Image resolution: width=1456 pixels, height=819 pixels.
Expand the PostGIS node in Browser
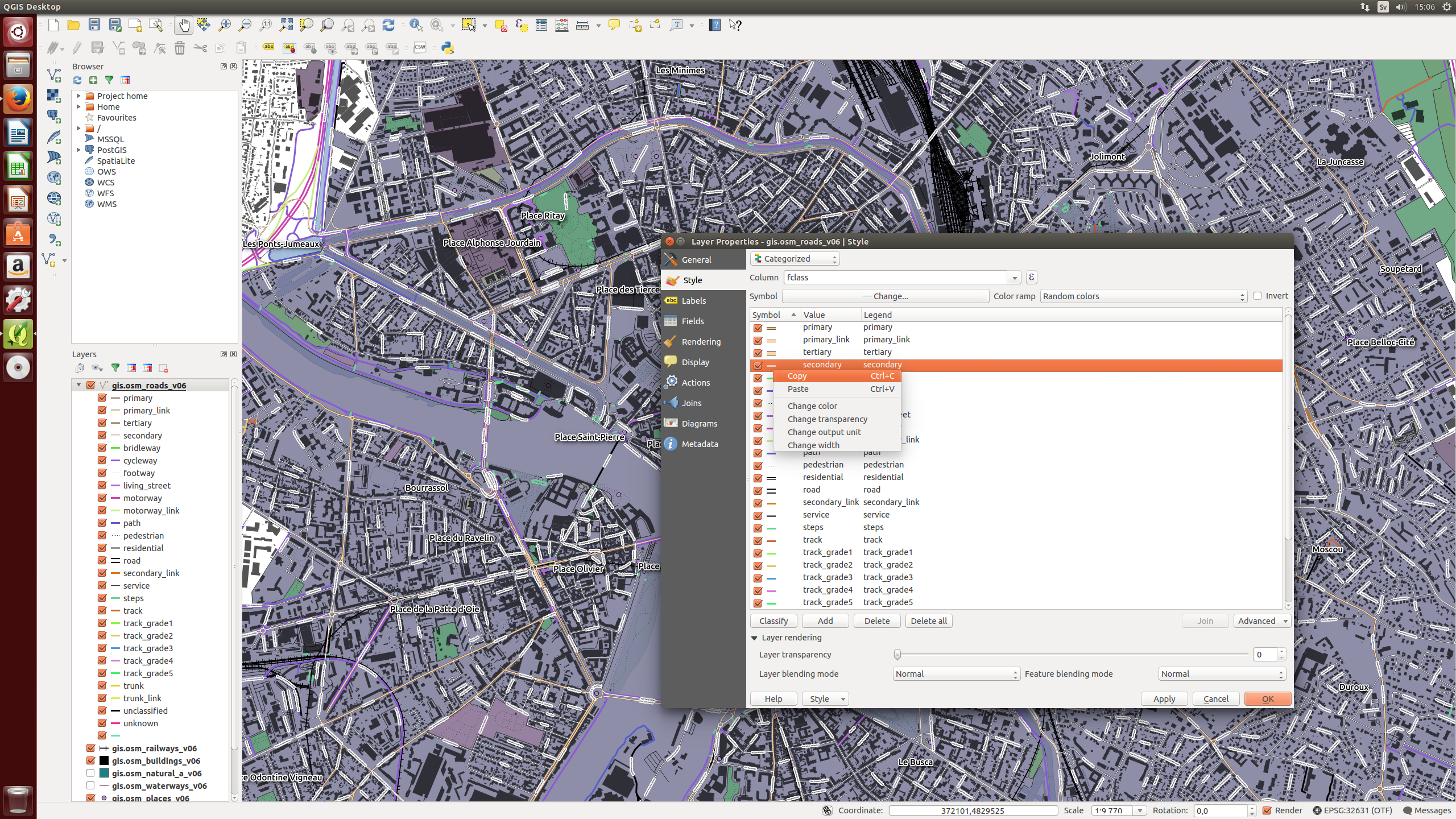pos(78,150)
